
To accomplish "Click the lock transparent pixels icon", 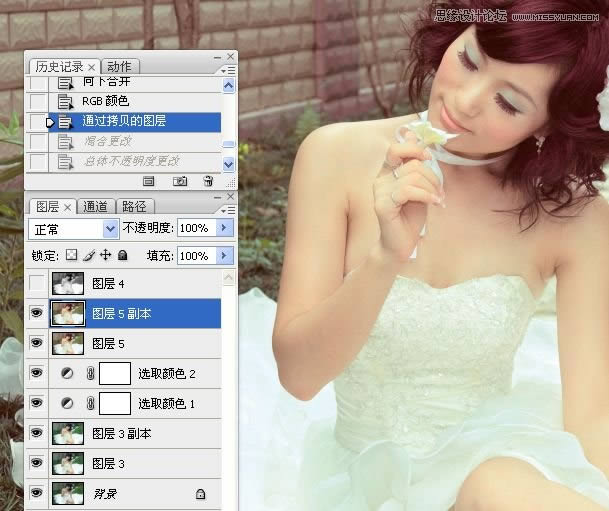I will click(71, 256).
